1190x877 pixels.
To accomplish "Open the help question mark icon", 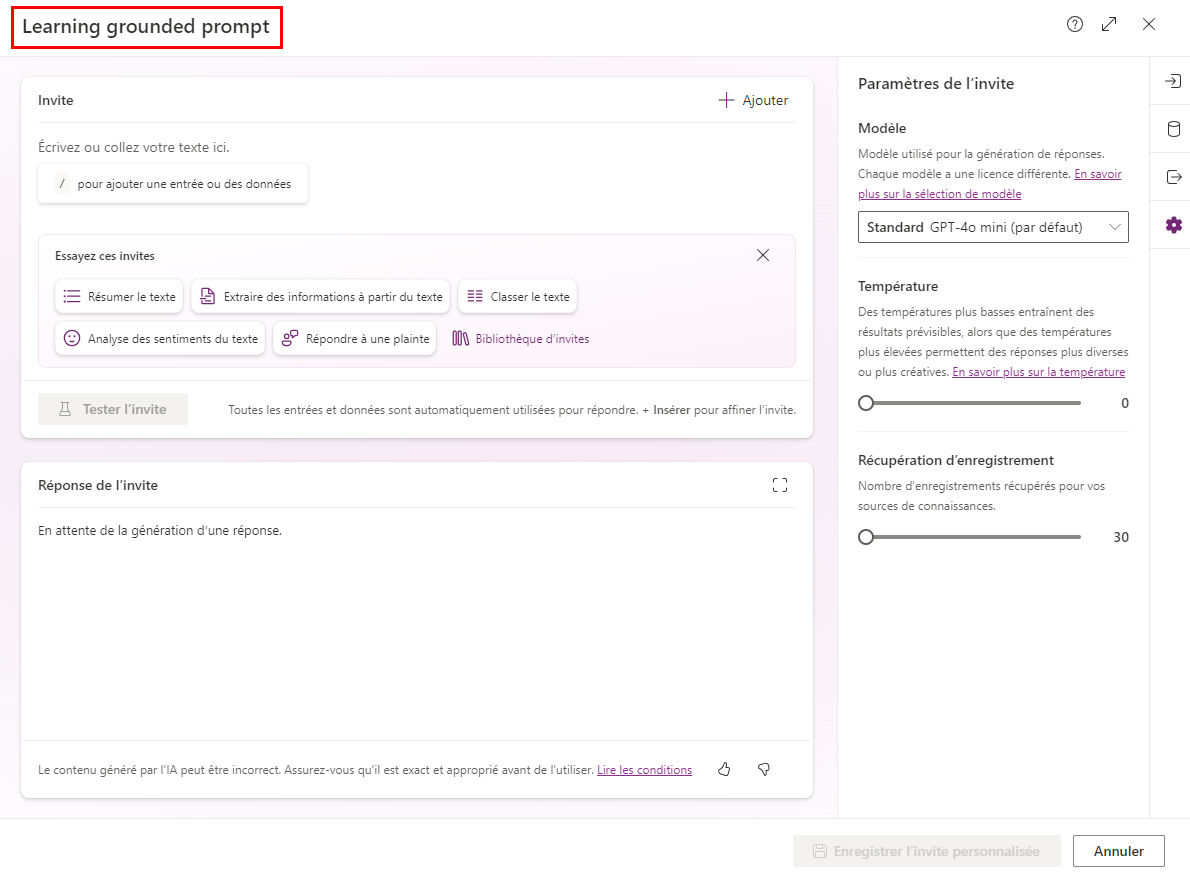I will [1075, 24].
